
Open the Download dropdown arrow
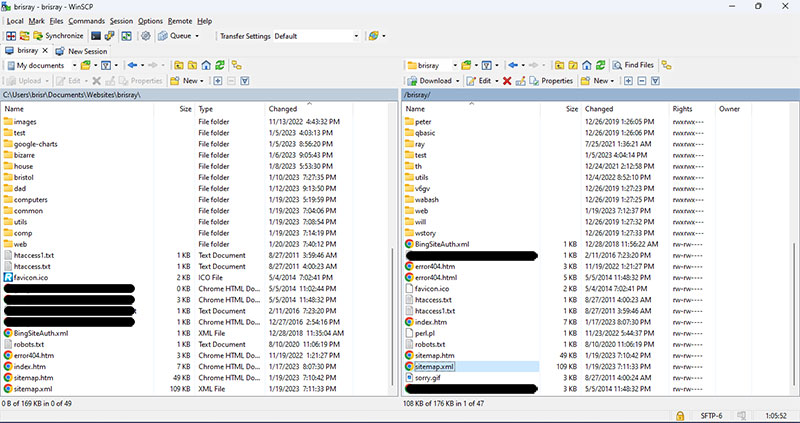[x=457, y=81]
